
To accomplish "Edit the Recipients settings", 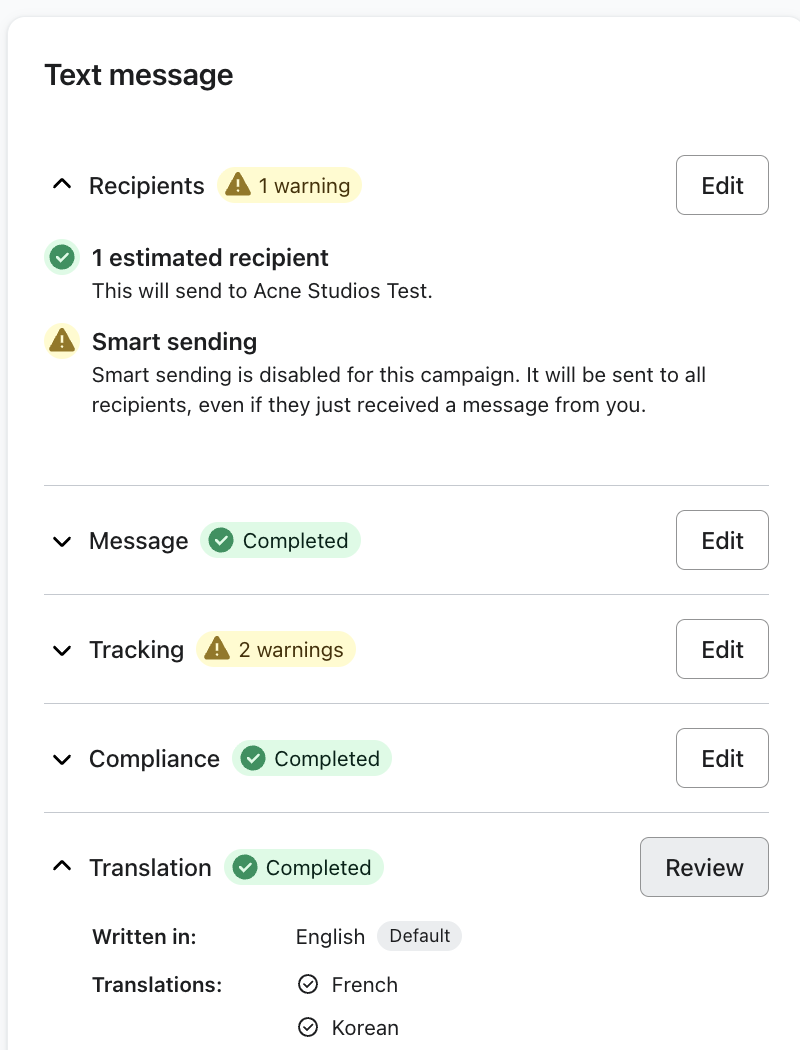I will click(x=722, y=185).
